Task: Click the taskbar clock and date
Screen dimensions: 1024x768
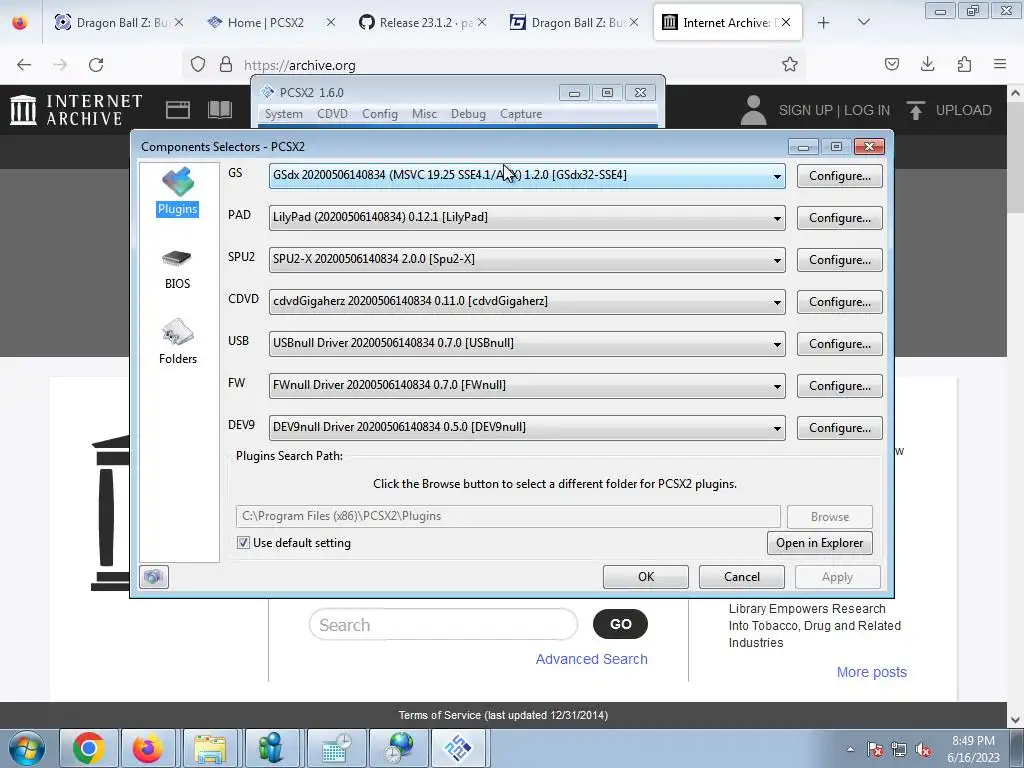Action: (973, 749)
